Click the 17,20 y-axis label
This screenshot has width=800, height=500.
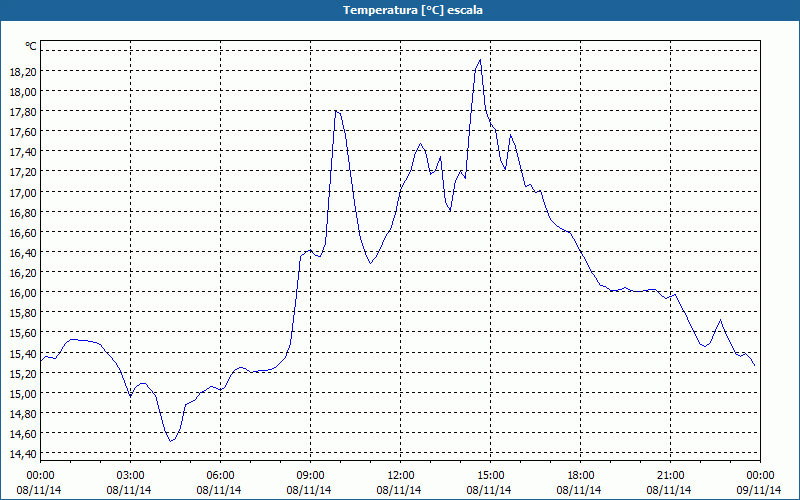click(23, 172)
